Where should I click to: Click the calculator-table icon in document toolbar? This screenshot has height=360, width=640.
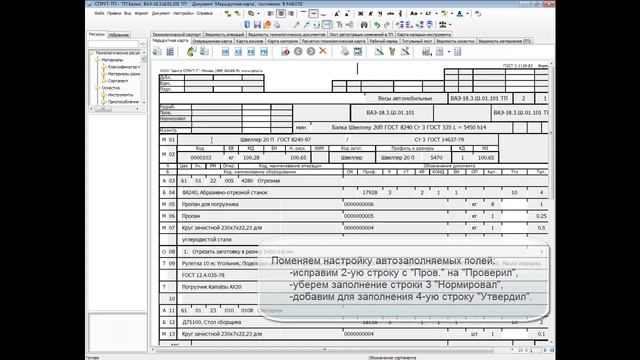[427, 51]
